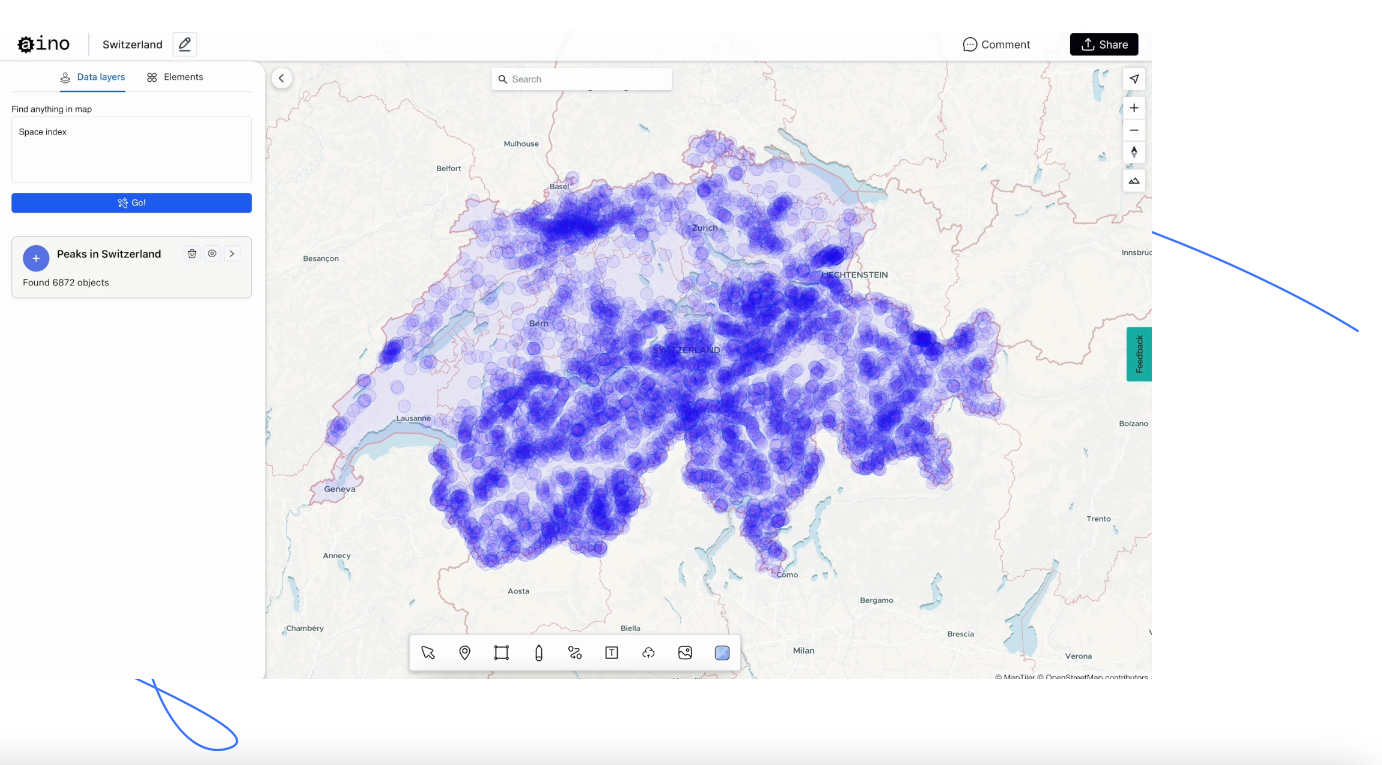Choose the location pin marker tool

465,653
